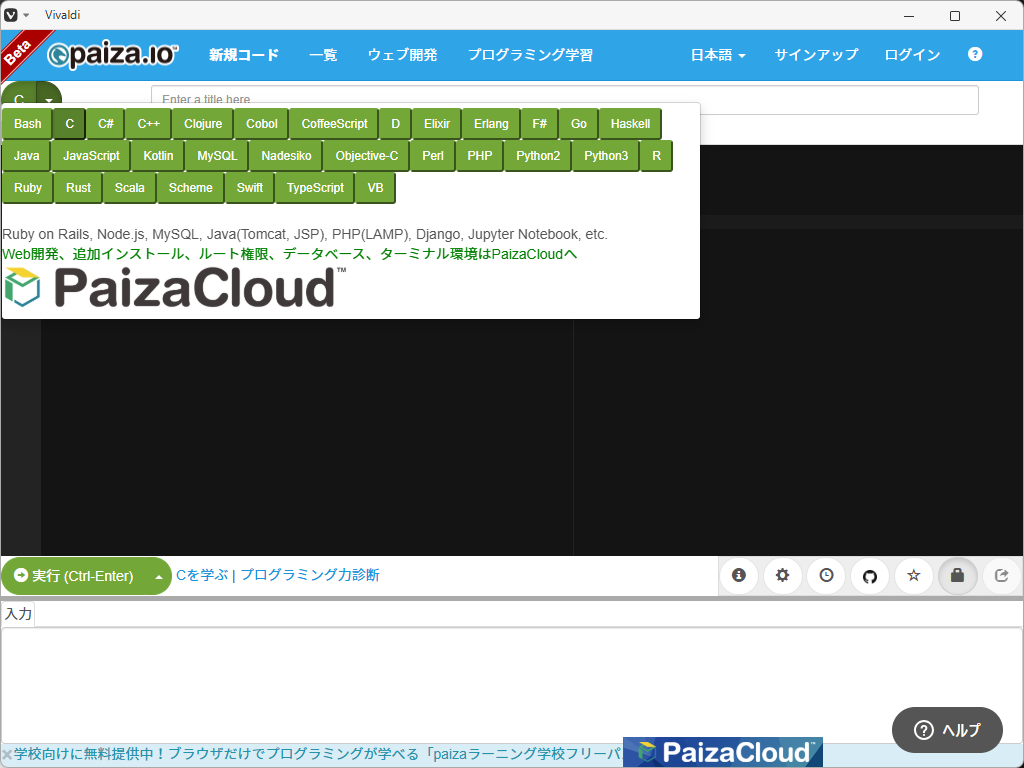The image size is (1024, 768).
Task: Open 一覧 menu item
Action: tap(323, 55)
